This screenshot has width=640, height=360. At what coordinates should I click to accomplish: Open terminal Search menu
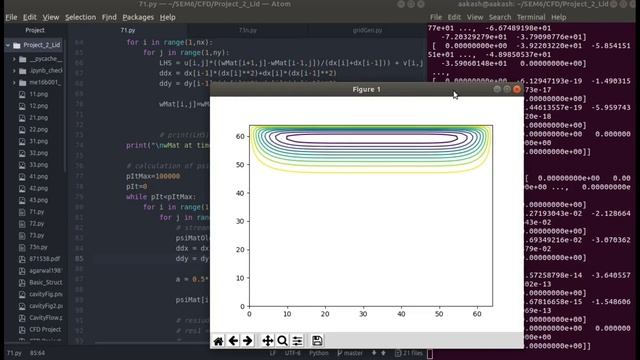pos(500,17)
